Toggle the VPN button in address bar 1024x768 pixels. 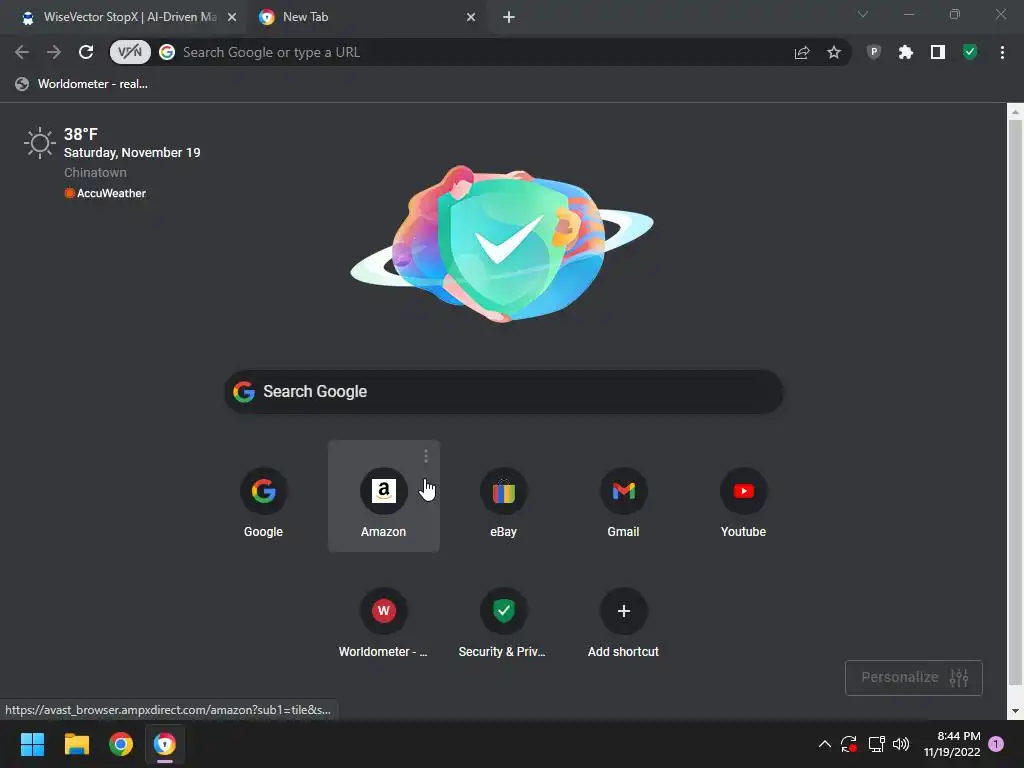(x=130, y=52)
